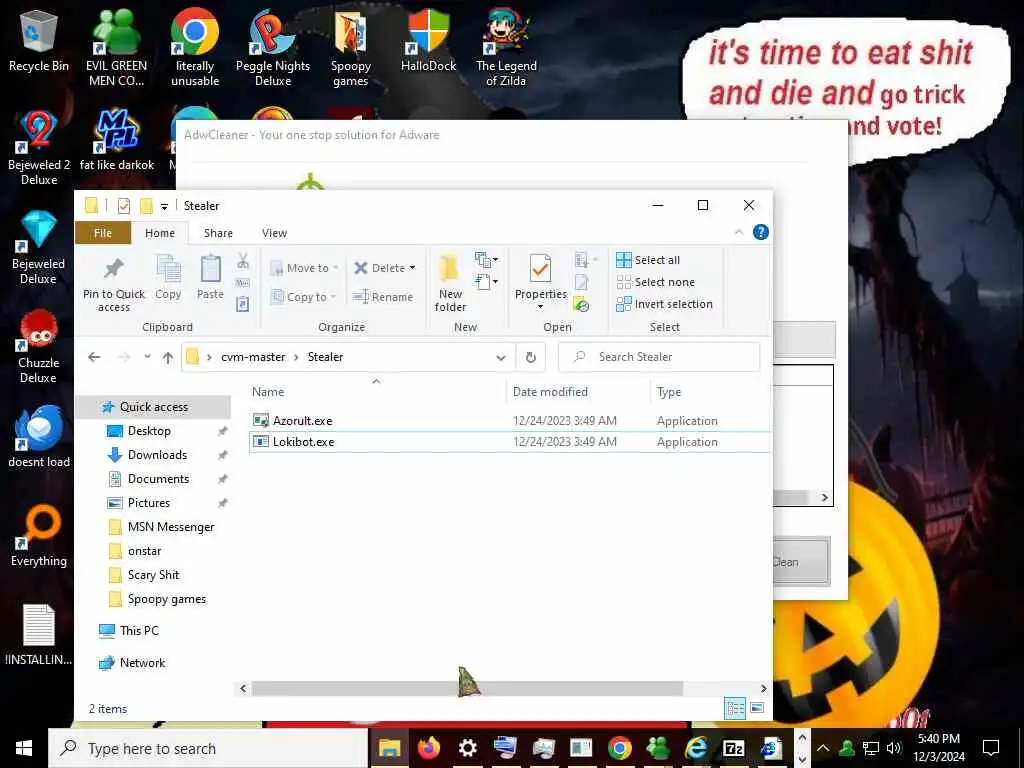Viewport: 1024px width, 768px height.
Task: Click the History icon in Open group
Action: pyautogui.click(x=581, y=305)
